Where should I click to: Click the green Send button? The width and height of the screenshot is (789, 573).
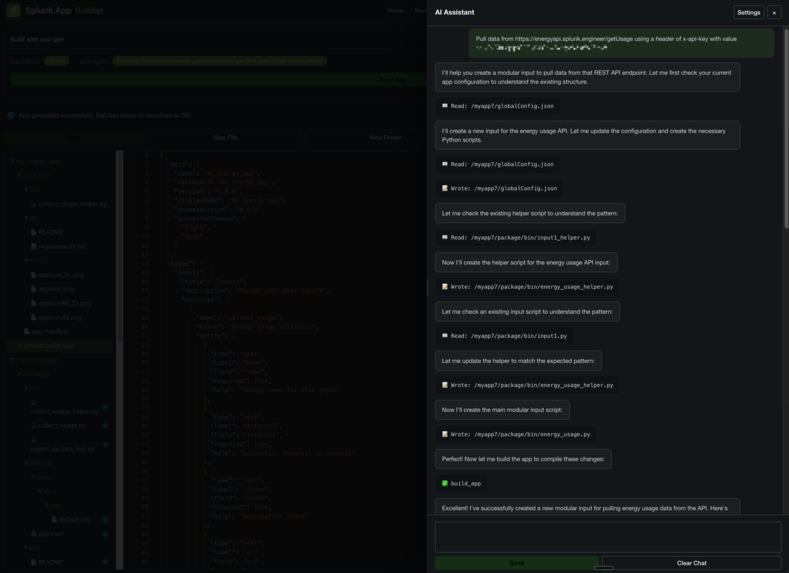[517, 563]
